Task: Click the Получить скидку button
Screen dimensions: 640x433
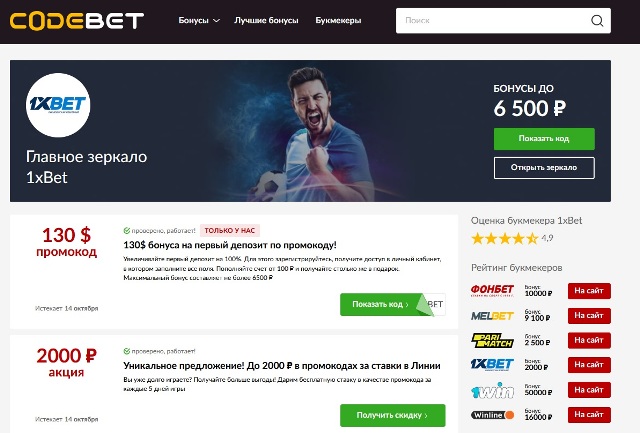Action: coord(392,415)
